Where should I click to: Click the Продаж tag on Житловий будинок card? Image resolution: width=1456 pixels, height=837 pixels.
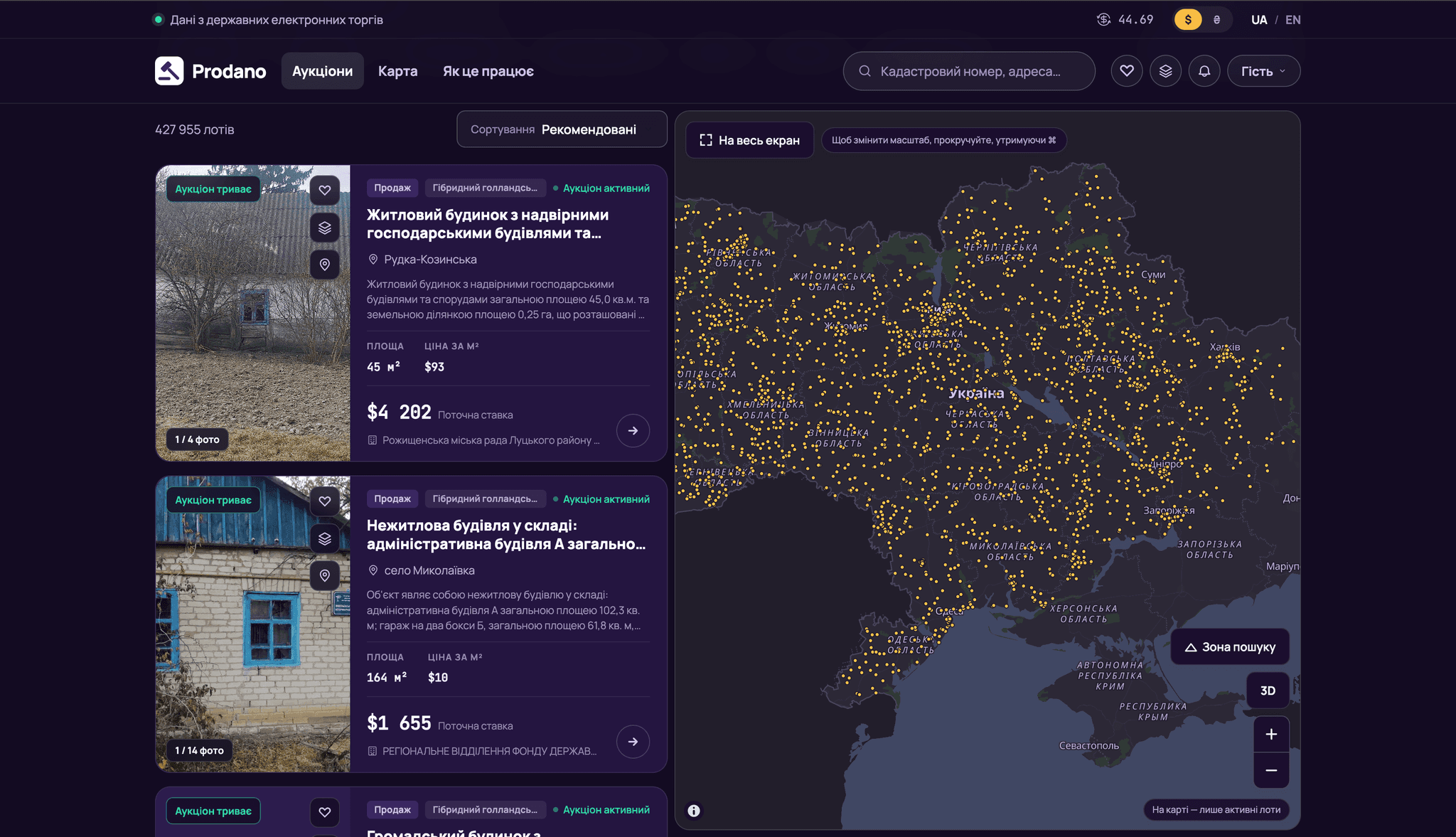point(392,188)
